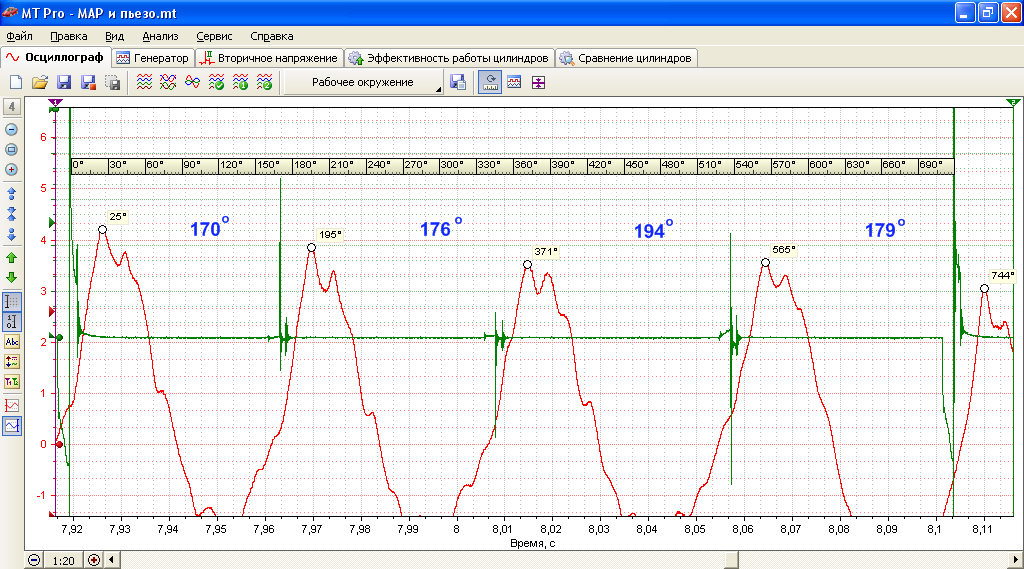Click the vertical zoom out minus icon
The image size is (1024, 569).
pos(11,129)
